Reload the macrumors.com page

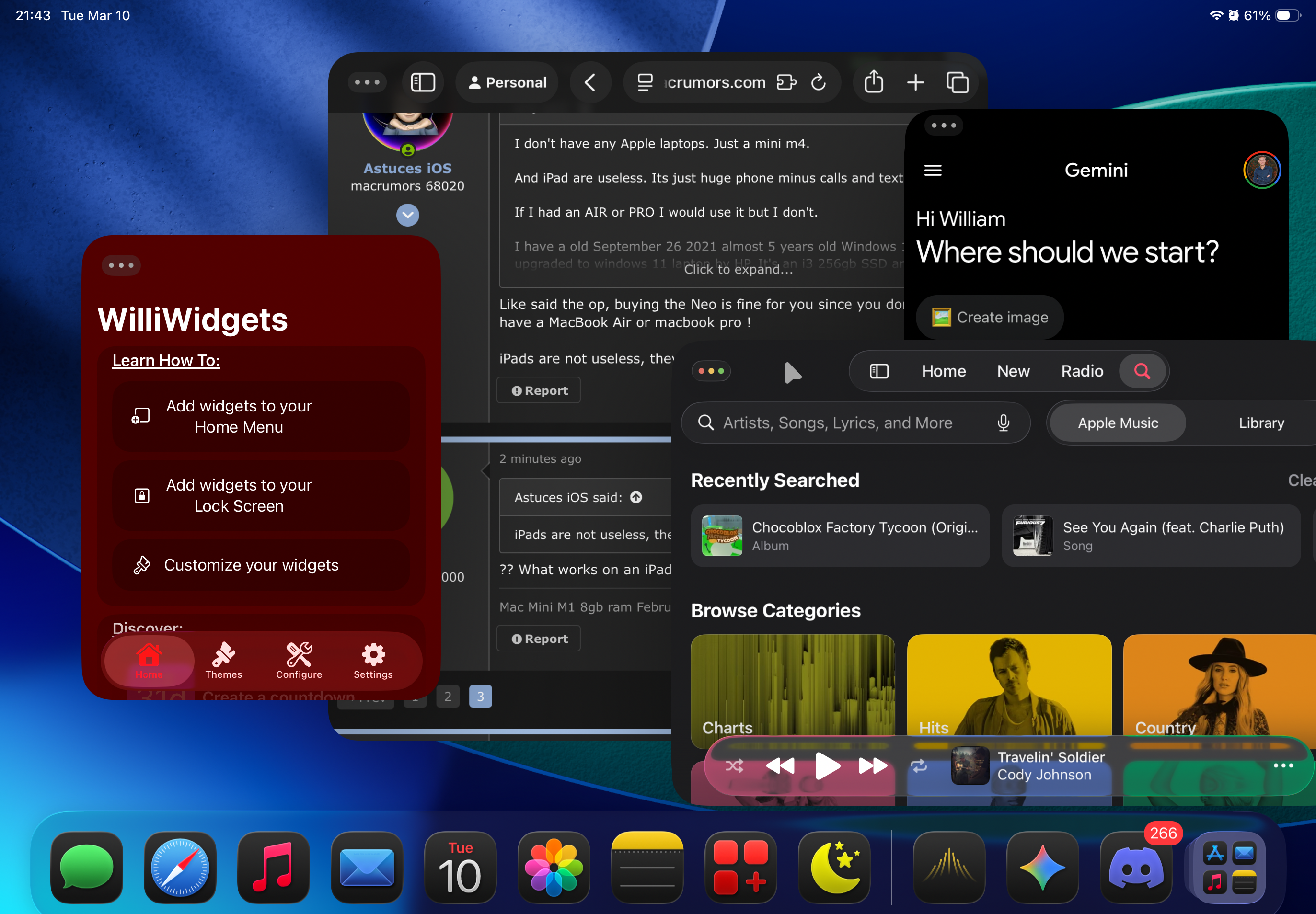coord(819,82)
